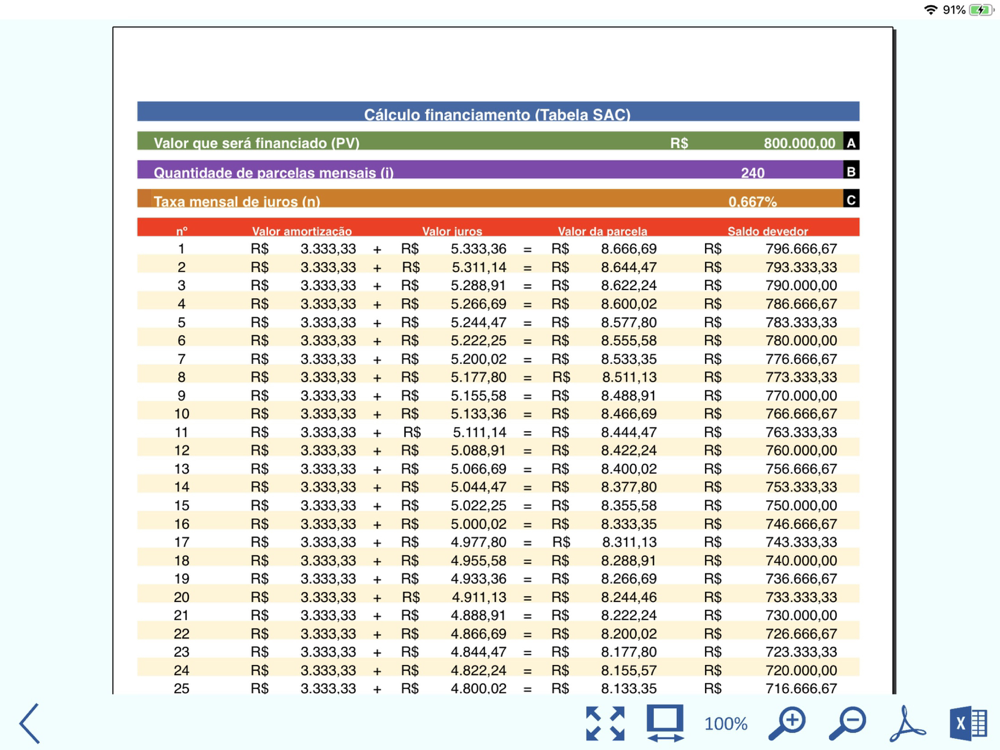Select parcela value 8.311,13

click(629, 542)
